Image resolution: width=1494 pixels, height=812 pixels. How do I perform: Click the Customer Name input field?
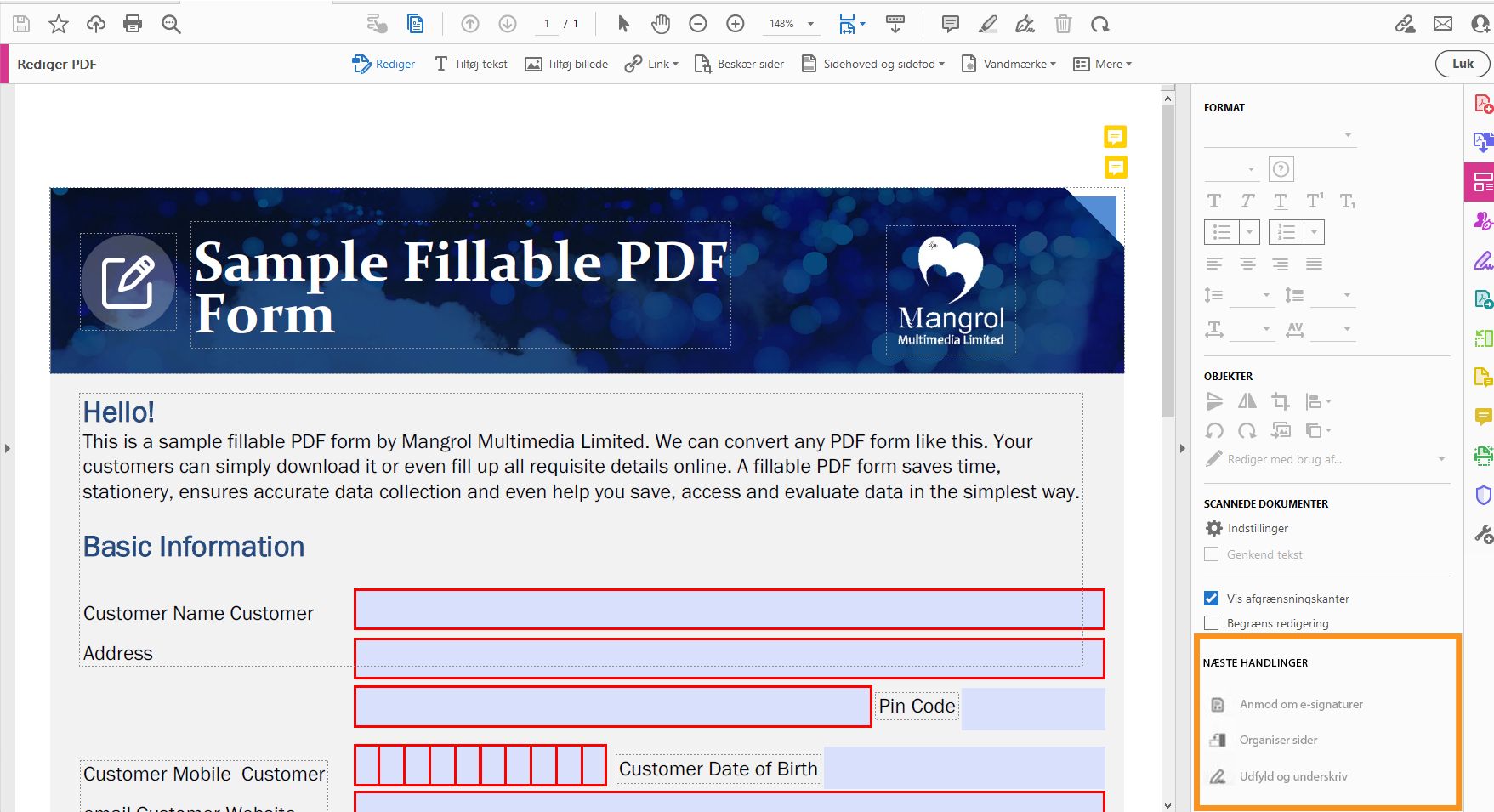tap(730, 610)
